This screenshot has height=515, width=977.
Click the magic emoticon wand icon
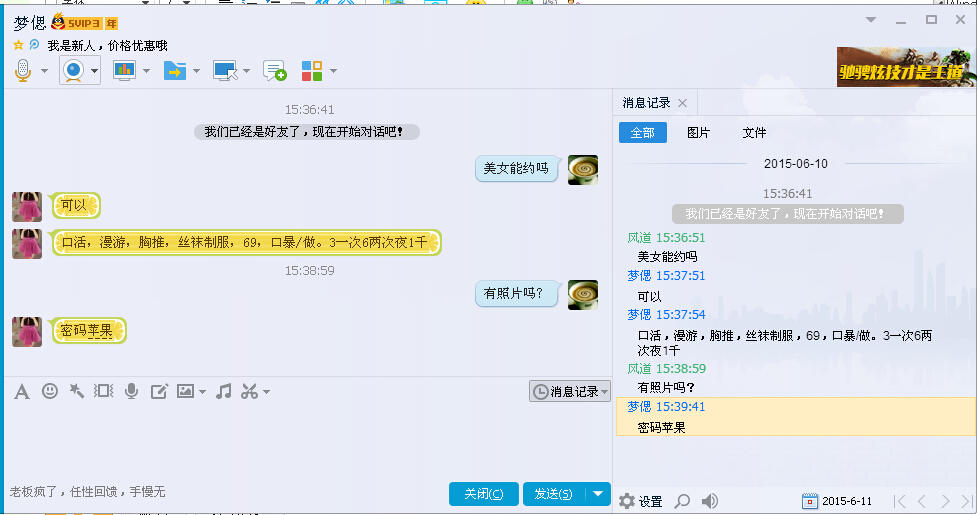[x=77, y=391]
